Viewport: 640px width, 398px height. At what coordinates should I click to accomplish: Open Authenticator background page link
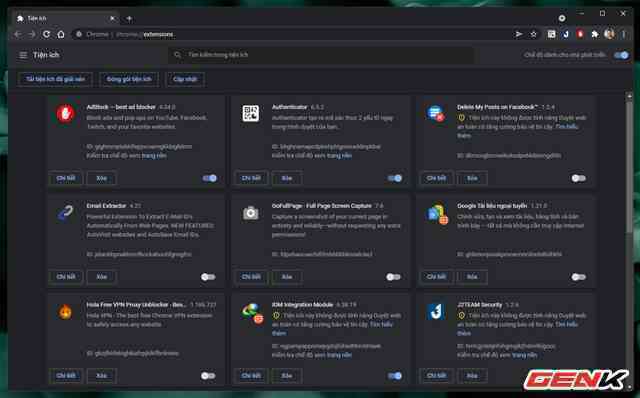tap(340, 156)
